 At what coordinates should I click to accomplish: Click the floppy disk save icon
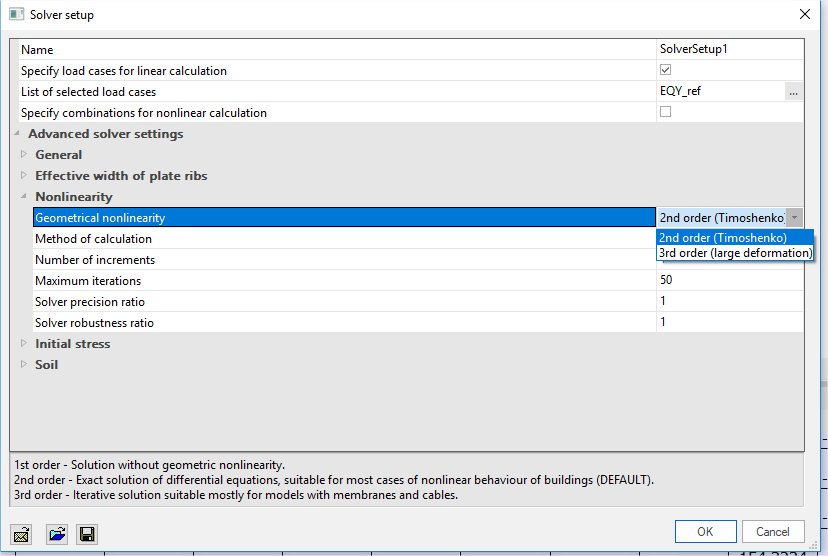[86, 534]
